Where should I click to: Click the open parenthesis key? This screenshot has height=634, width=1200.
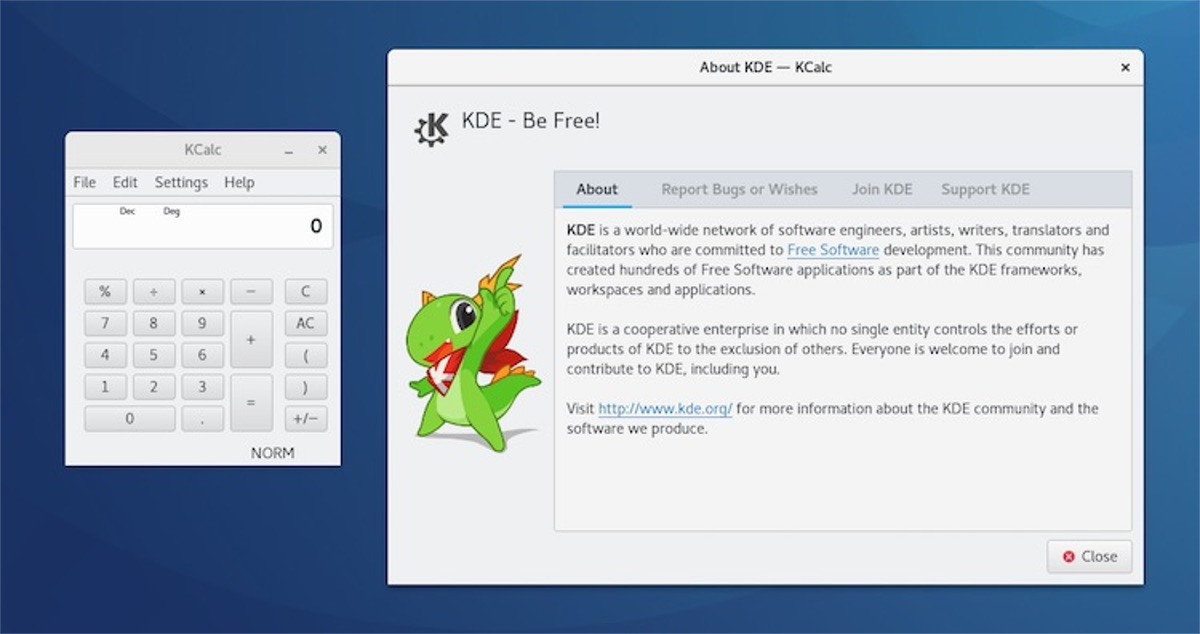(306, 355)
